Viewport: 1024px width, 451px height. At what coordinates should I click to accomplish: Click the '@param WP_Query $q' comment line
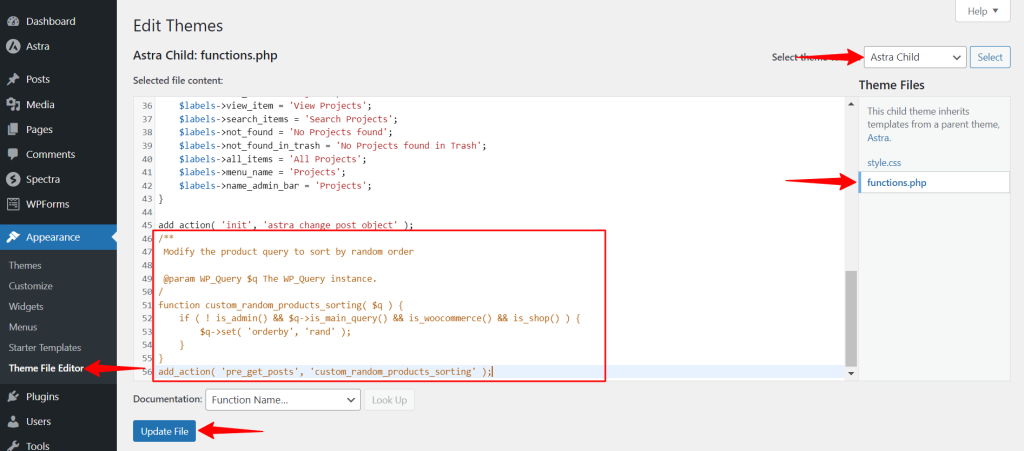(x=270, y=279)
